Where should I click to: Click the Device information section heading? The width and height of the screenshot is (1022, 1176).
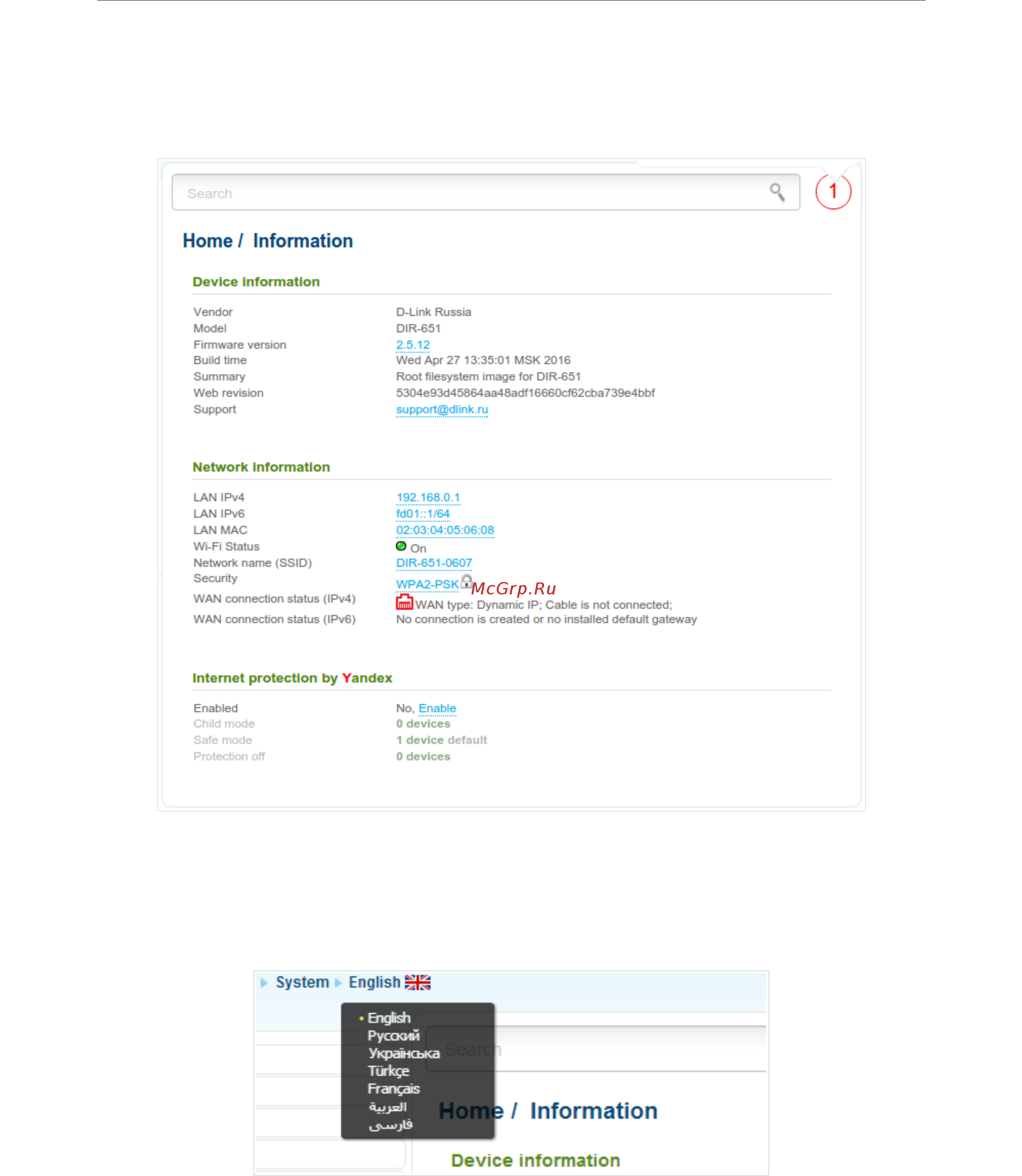pyautogui.click(x=256, y=282)
